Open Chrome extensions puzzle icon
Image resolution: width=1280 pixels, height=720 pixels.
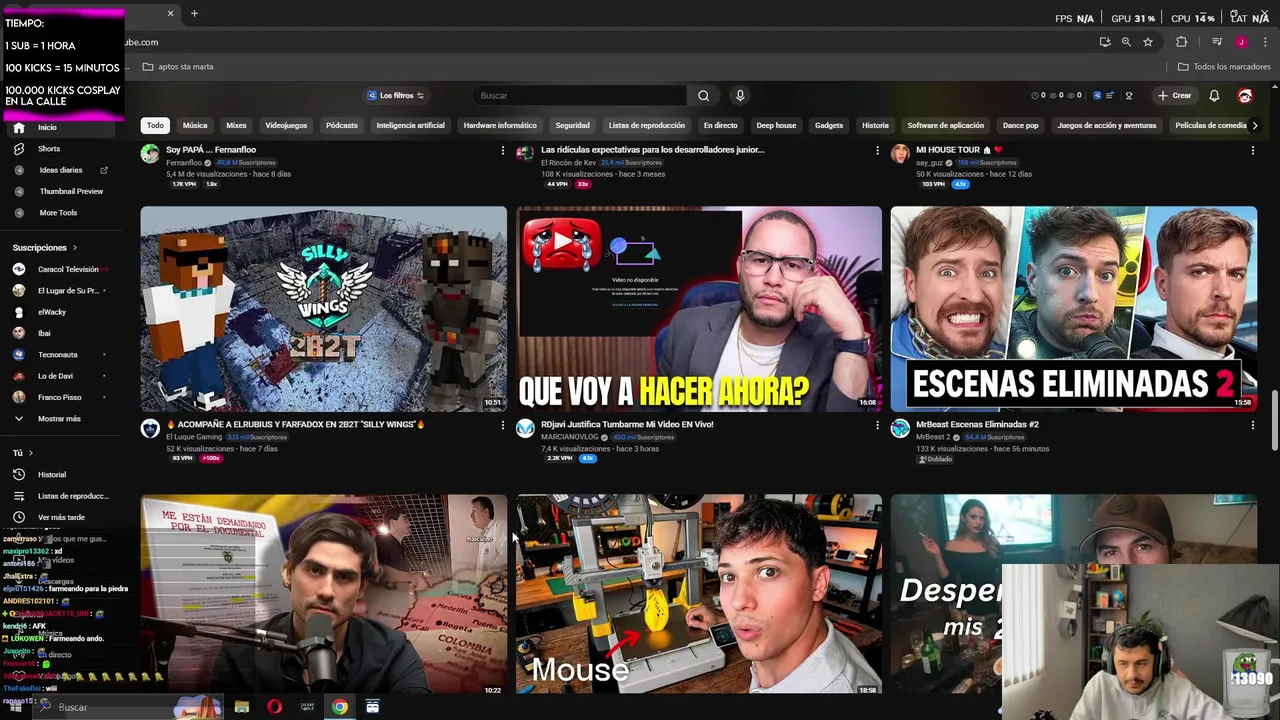(1181, 42)
